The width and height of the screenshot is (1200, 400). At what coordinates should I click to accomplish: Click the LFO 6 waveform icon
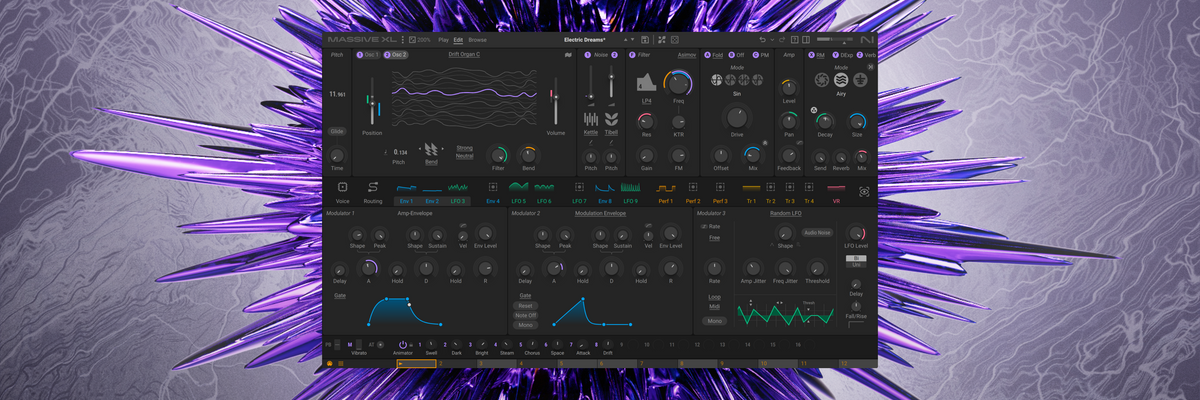coord(544,187)
